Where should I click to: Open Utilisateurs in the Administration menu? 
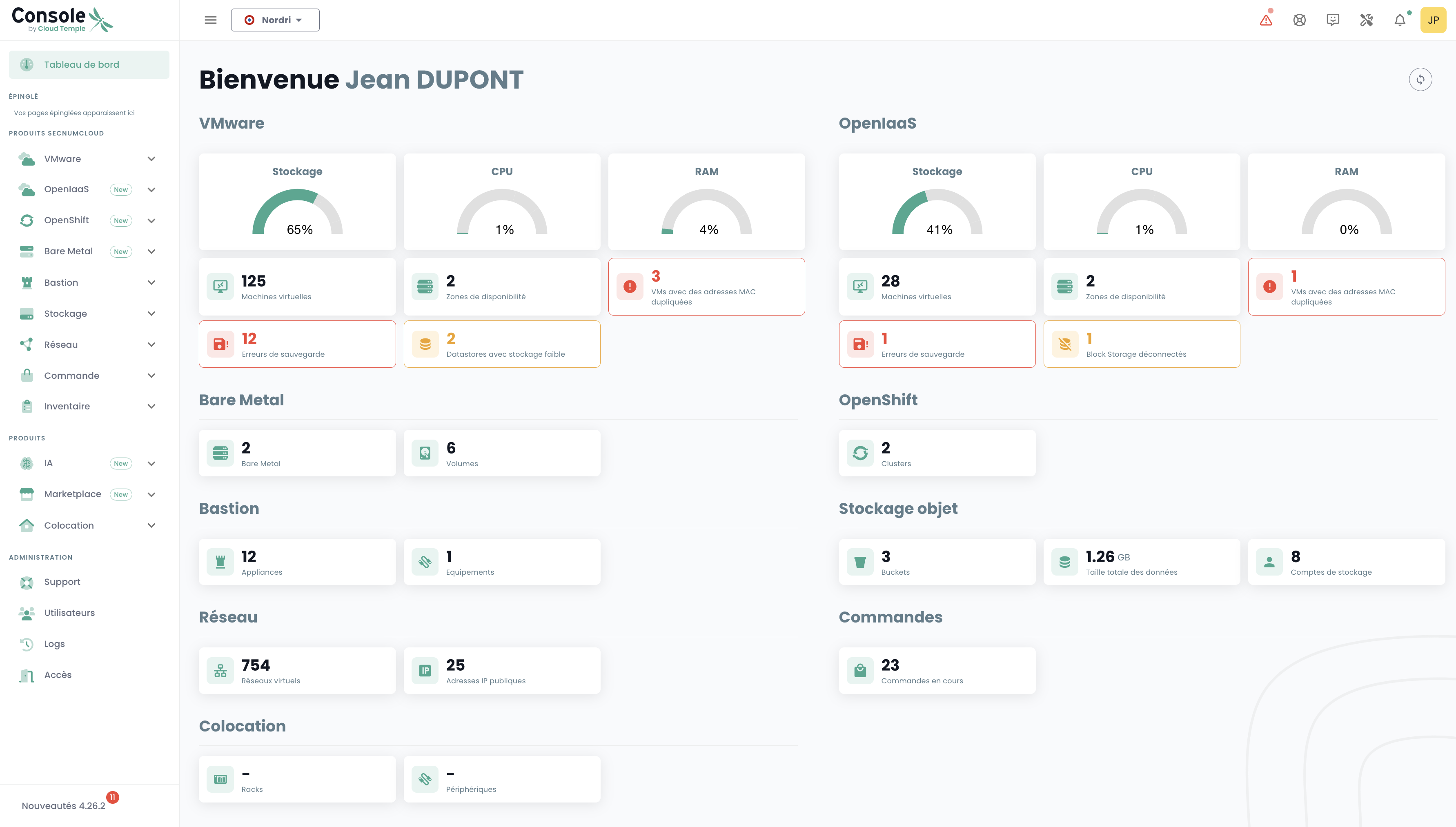(69, 613)
